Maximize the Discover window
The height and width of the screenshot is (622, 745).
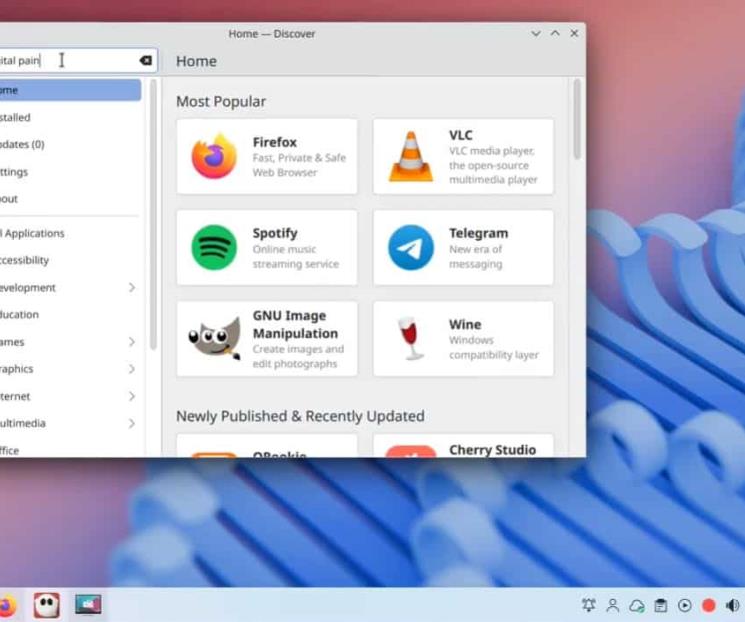[x=555, y=34]
